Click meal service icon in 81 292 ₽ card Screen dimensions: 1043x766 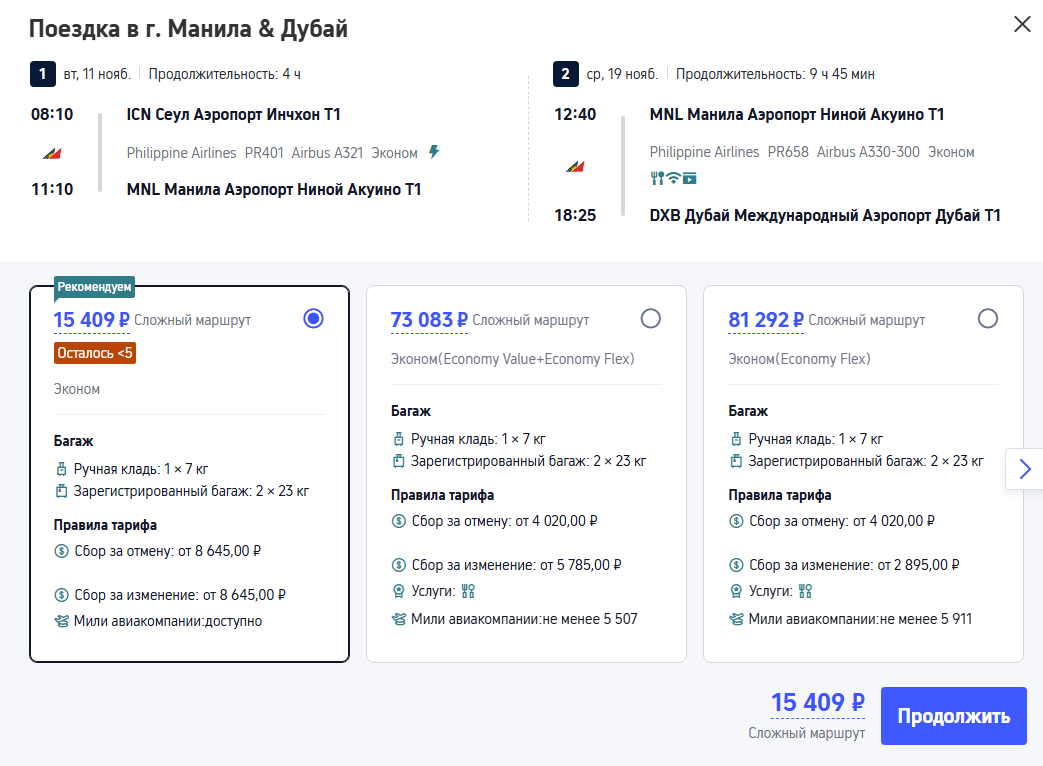(x=806, y=591)
